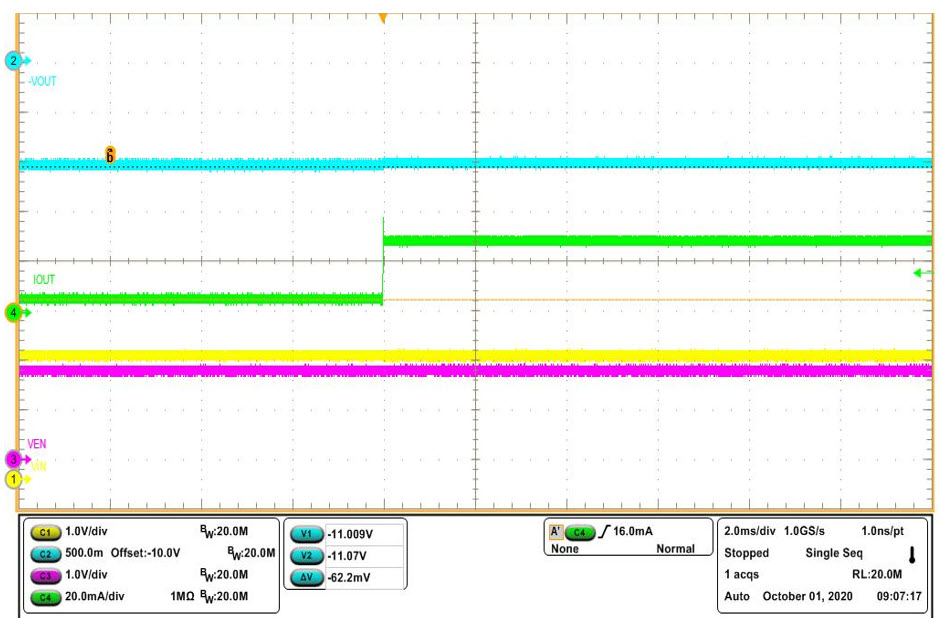Click the October 01, 2020 date
This screenshot has width=943, height=626.
tap(808, 596)
